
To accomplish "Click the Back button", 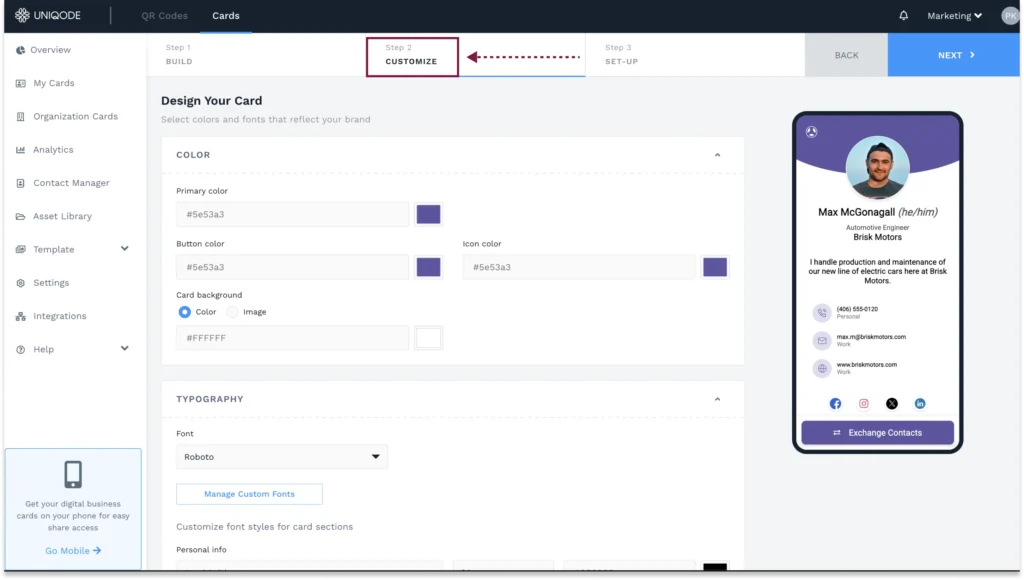I will point(846,56).
